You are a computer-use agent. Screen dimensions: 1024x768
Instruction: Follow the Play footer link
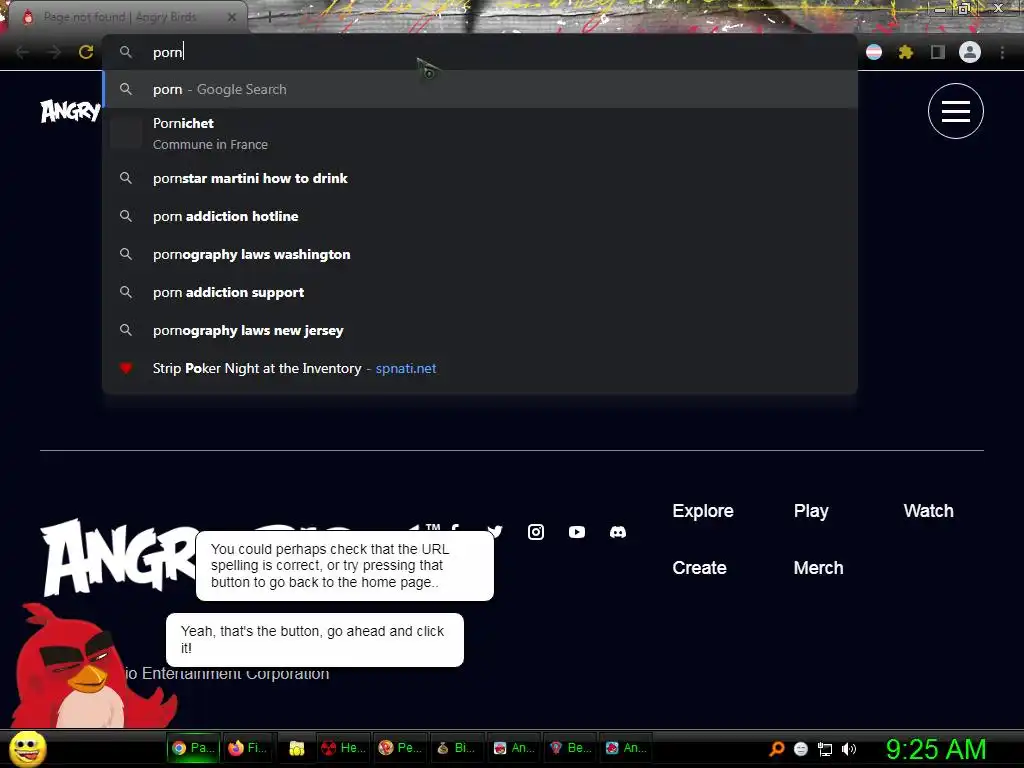[811, 511]
